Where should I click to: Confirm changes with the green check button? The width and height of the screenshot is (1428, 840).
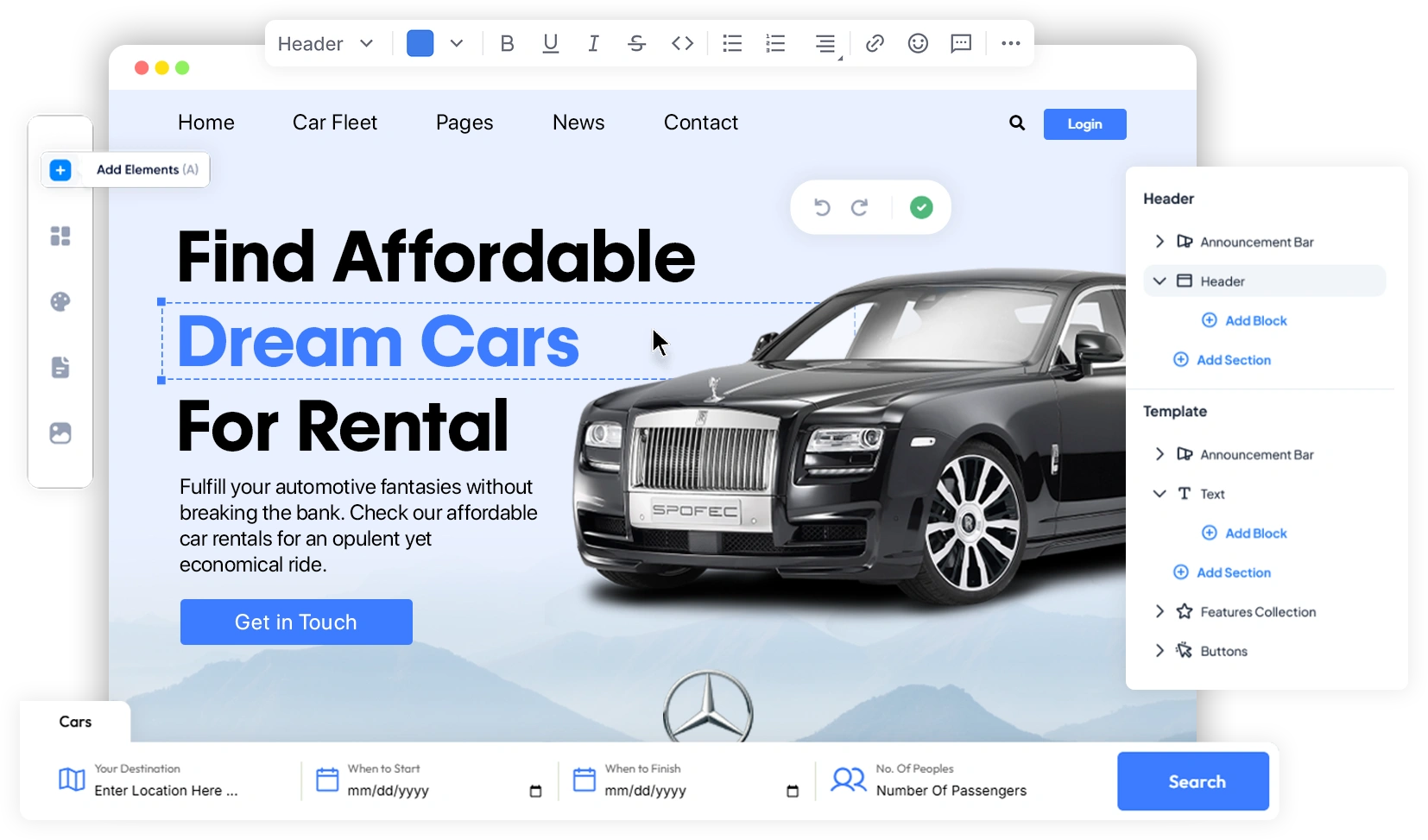[921, 207]
